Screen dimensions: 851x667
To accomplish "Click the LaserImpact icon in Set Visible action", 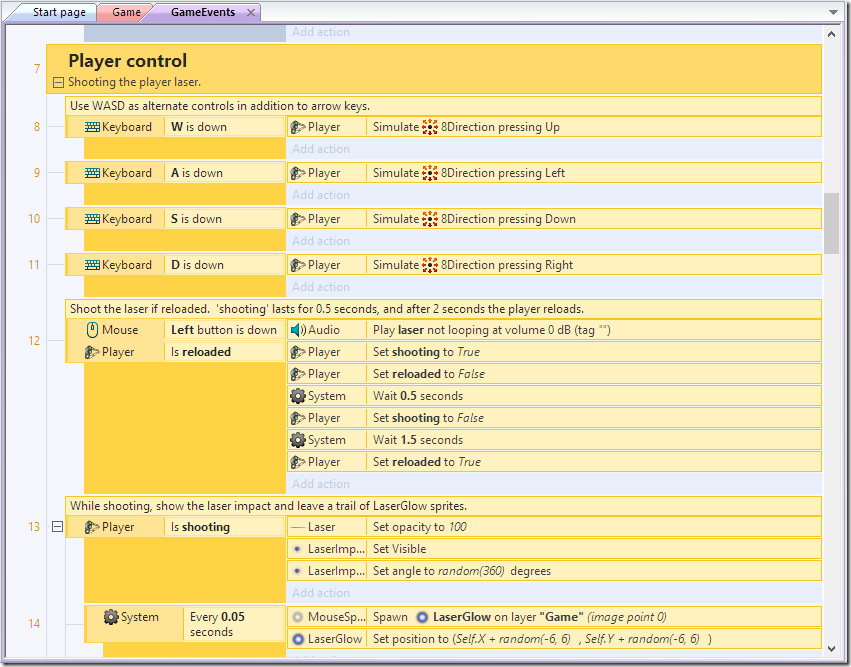I will coord(297,549).
